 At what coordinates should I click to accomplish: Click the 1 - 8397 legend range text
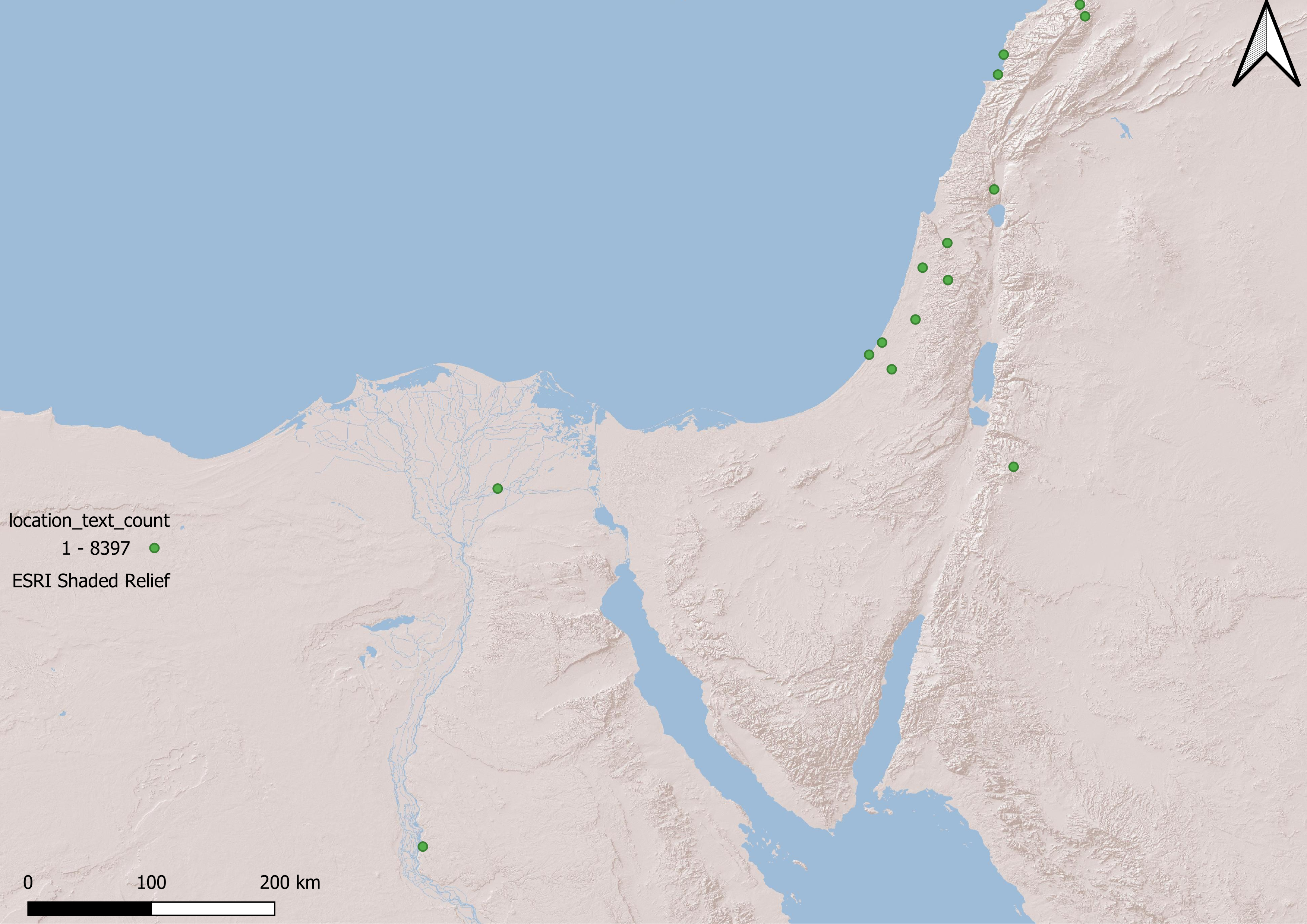[96, 548]
